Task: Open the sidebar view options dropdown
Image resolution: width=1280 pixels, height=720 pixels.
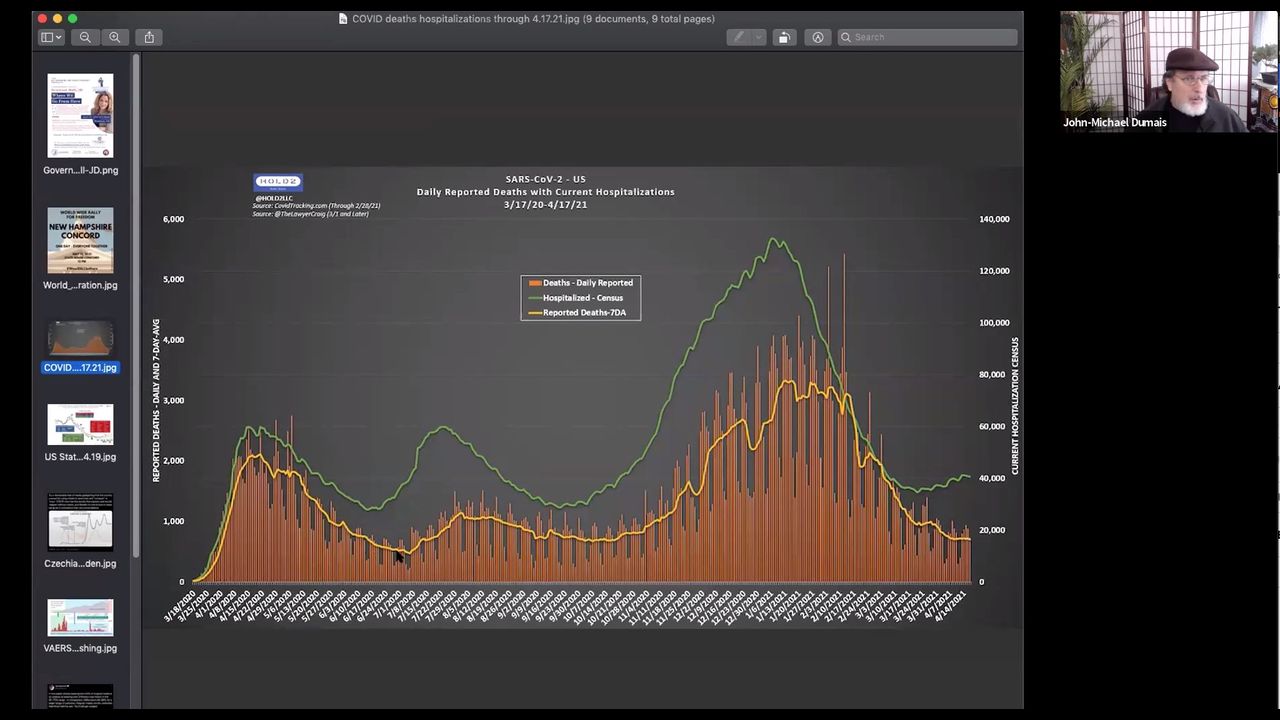Action: tap(51, 37)
